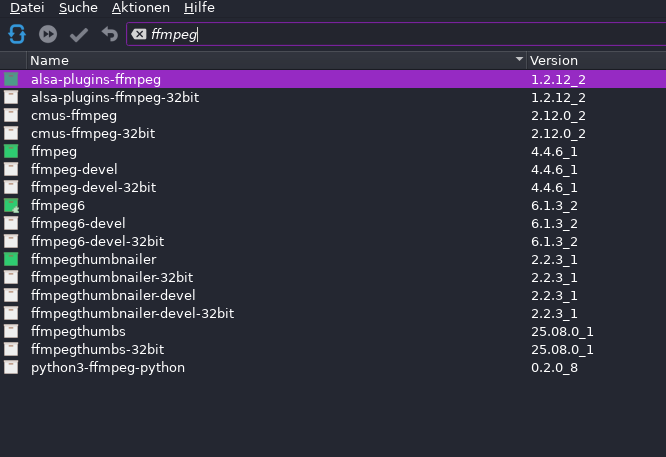Open the Datei menu
666x457 pixels.
click(x=26, y=8)
